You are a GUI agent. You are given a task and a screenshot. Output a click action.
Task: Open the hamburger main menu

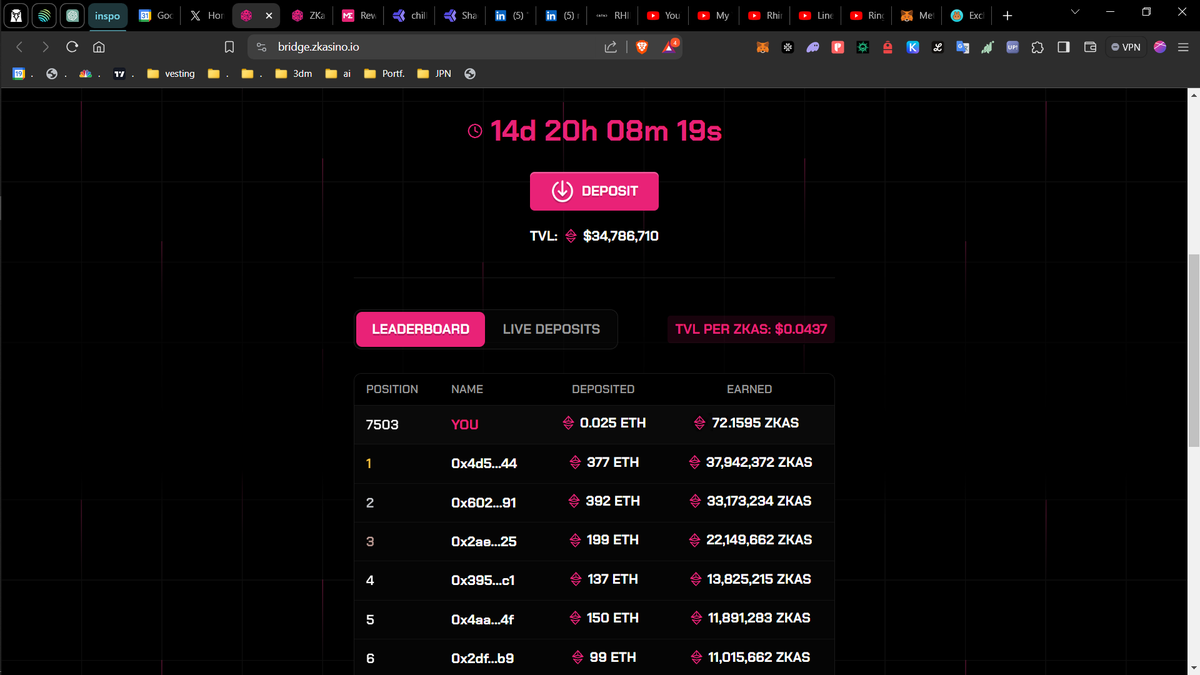pos(1184,47)
